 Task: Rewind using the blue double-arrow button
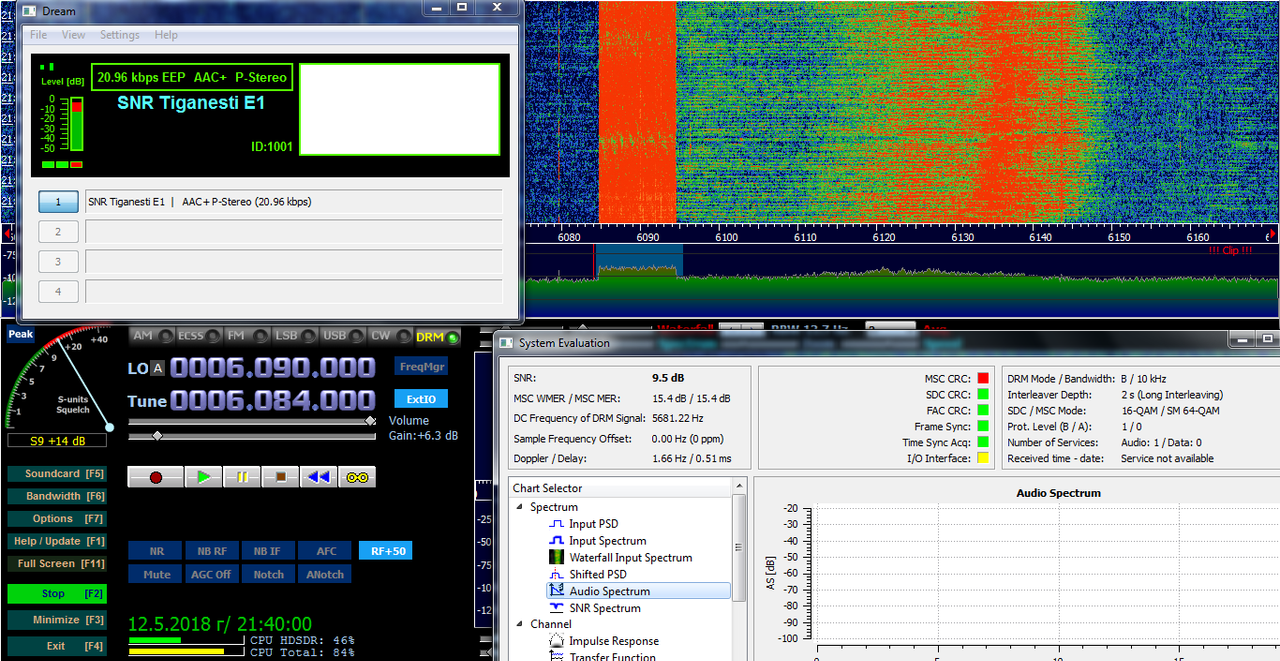(x=318, y=477)
